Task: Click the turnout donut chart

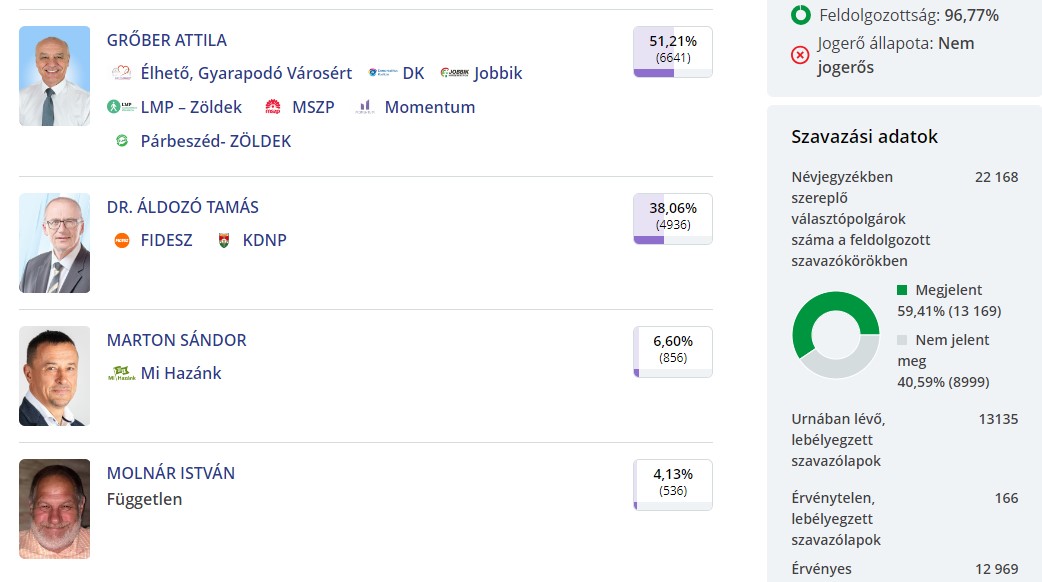Action: point(836,334)
